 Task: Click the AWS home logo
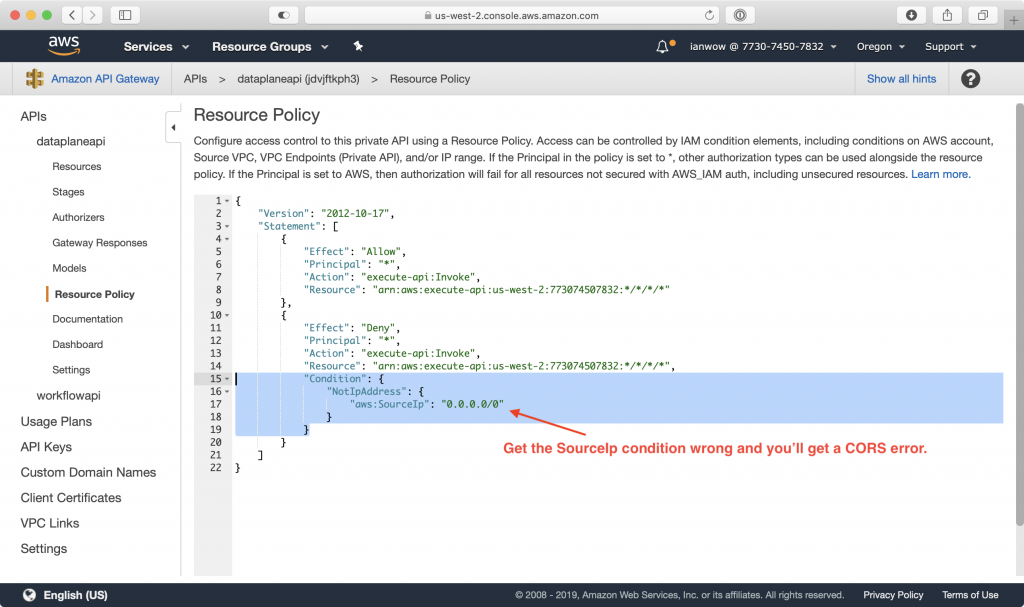pyautogui.click(x=64, y=45)
